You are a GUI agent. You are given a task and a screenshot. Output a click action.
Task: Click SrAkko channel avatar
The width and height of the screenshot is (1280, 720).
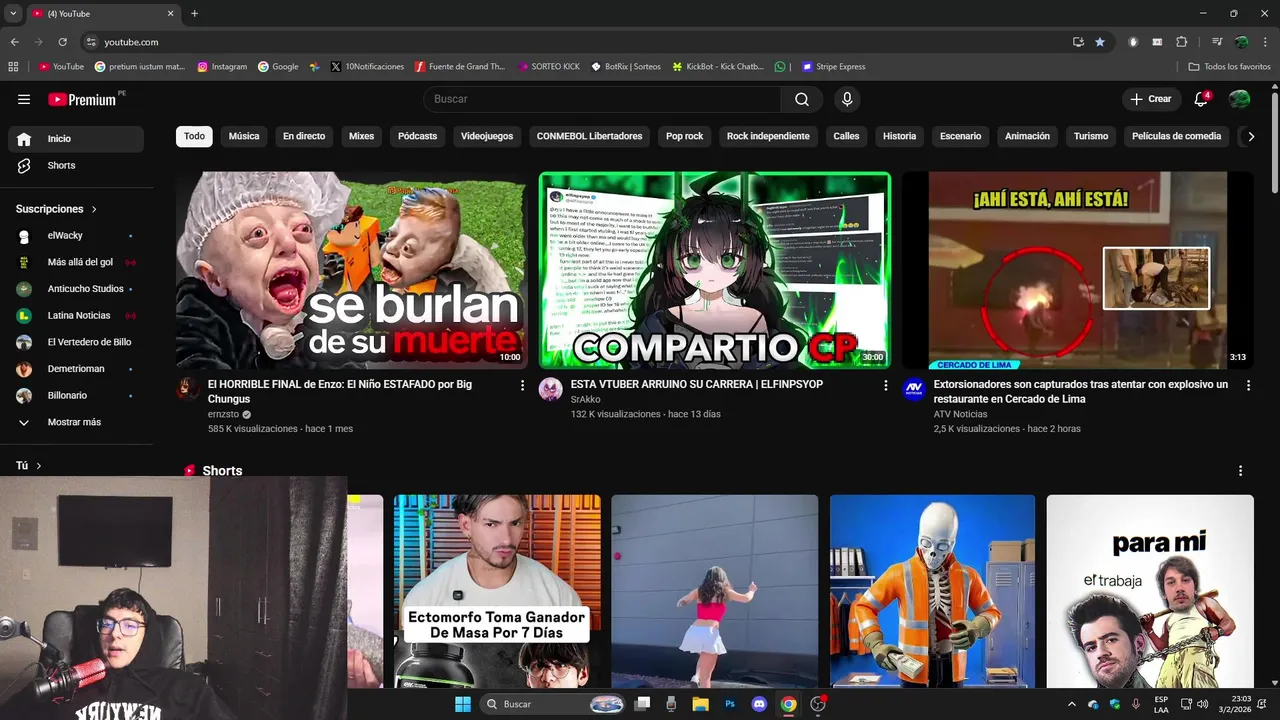[x=551, y=389]
